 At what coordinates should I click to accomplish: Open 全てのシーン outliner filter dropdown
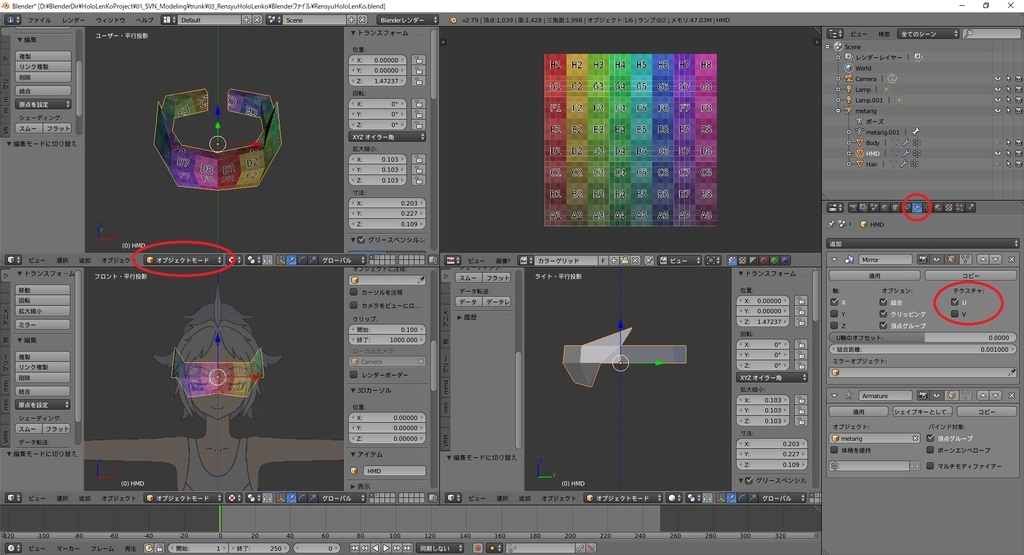tap(928, 34)
